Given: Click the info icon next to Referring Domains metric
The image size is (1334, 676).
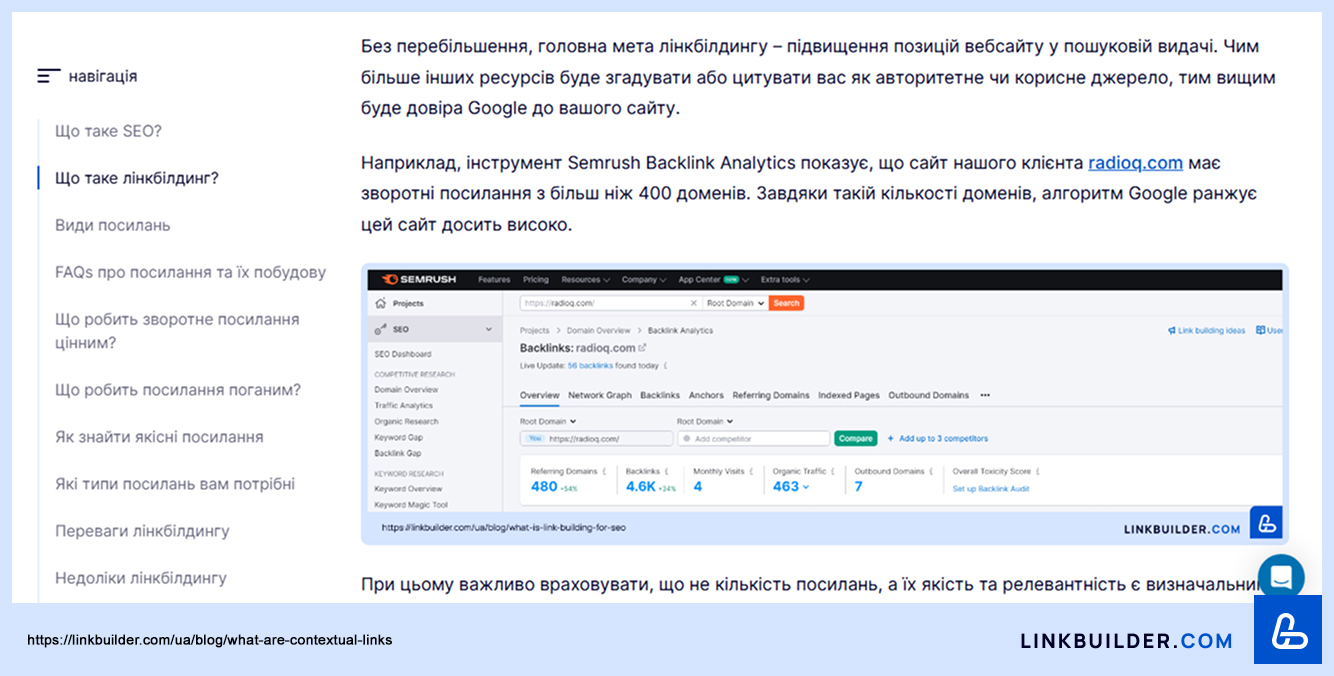Looking at the screenshot, I should pyautogui.click(x=606, y=471).
